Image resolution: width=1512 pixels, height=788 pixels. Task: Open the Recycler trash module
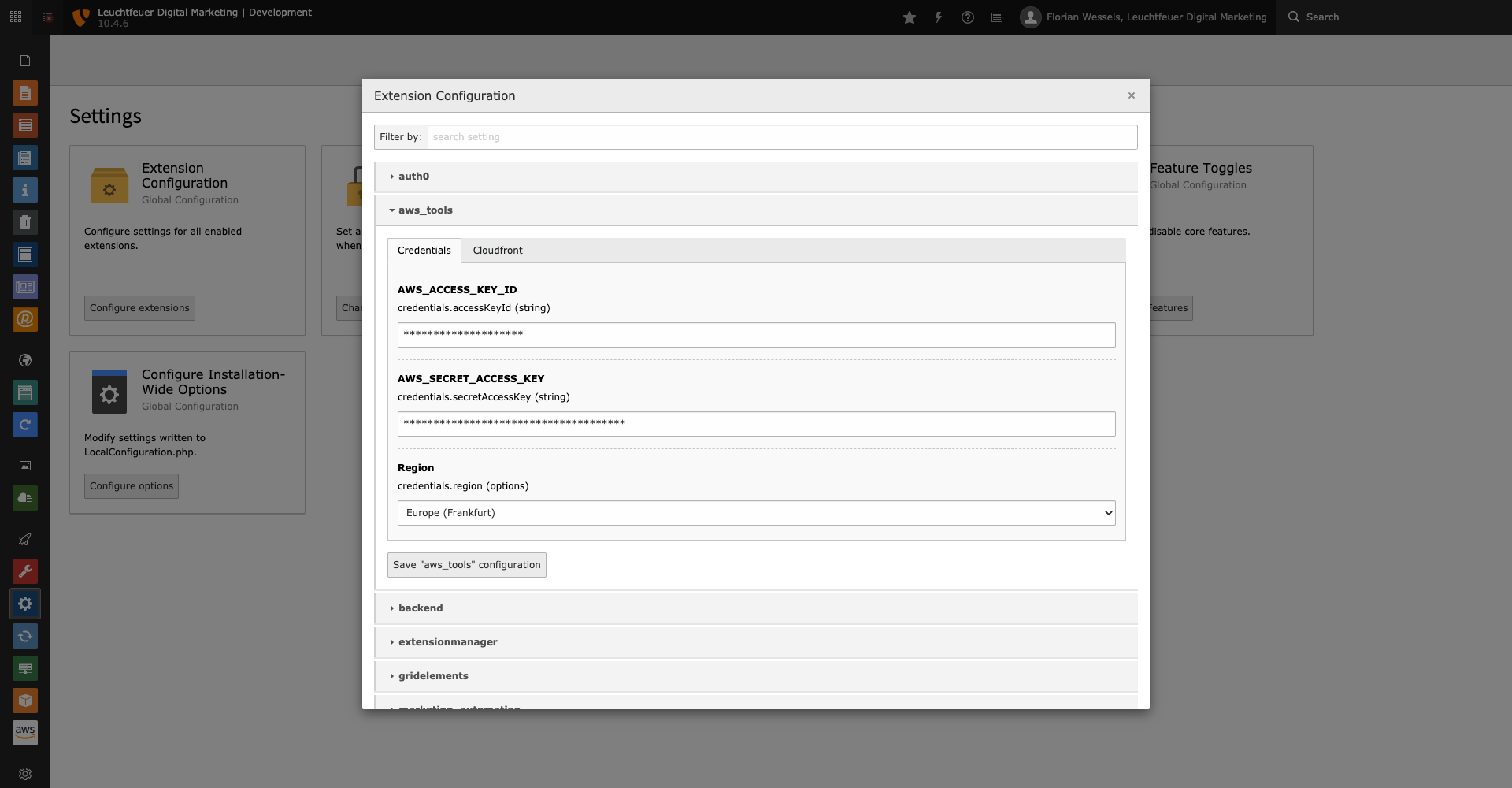(x=25, y=223)
